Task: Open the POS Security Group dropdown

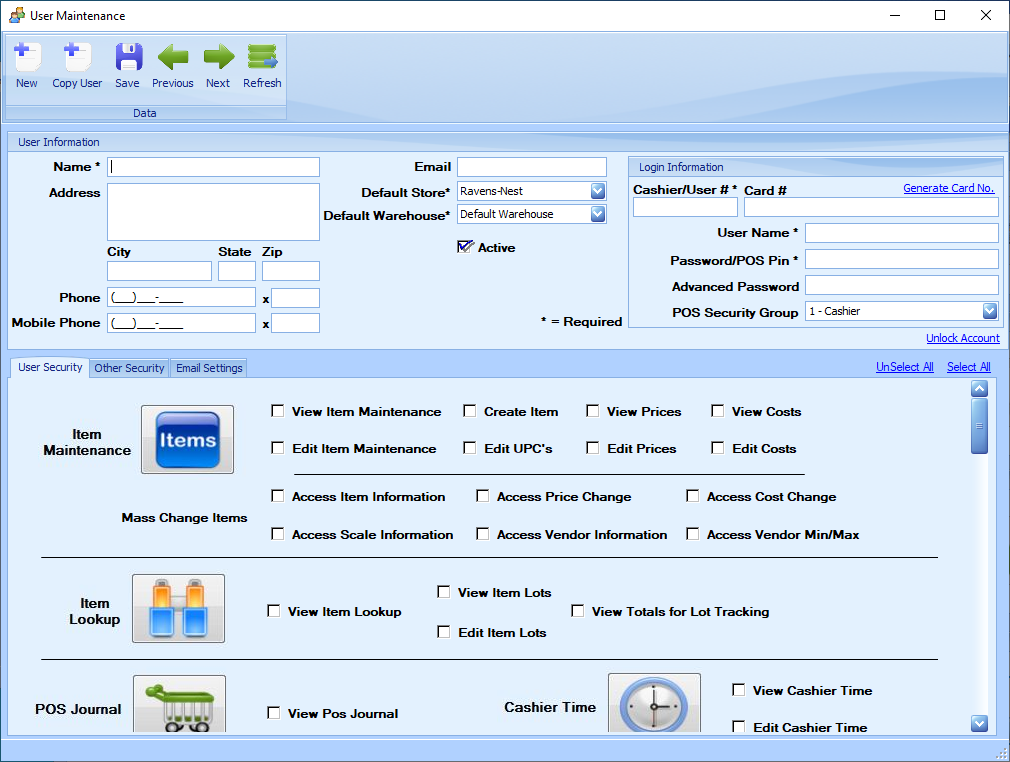Action: tap(989, 311)
